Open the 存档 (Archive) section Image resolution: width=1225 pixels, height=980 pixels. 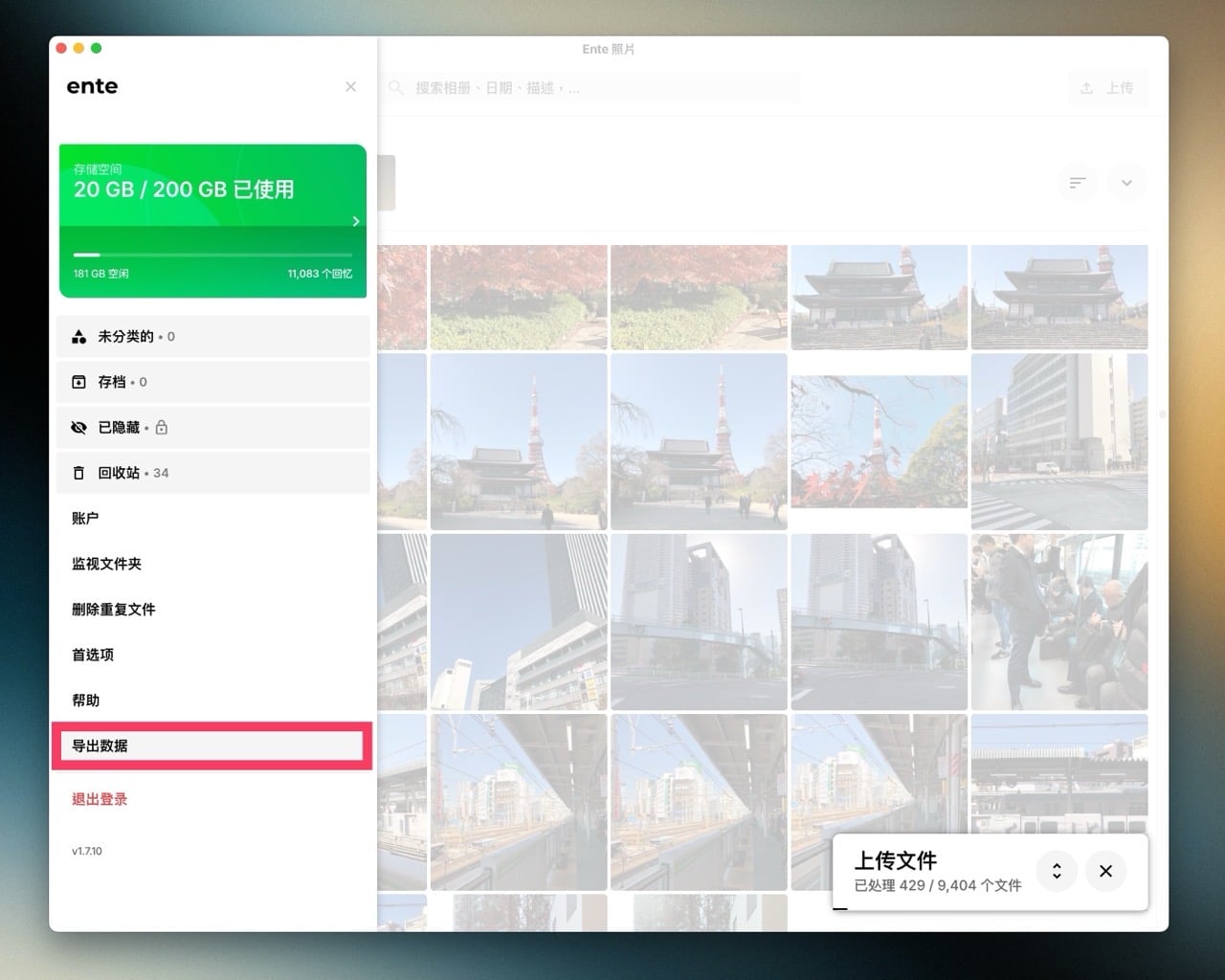tap(212, 382)
